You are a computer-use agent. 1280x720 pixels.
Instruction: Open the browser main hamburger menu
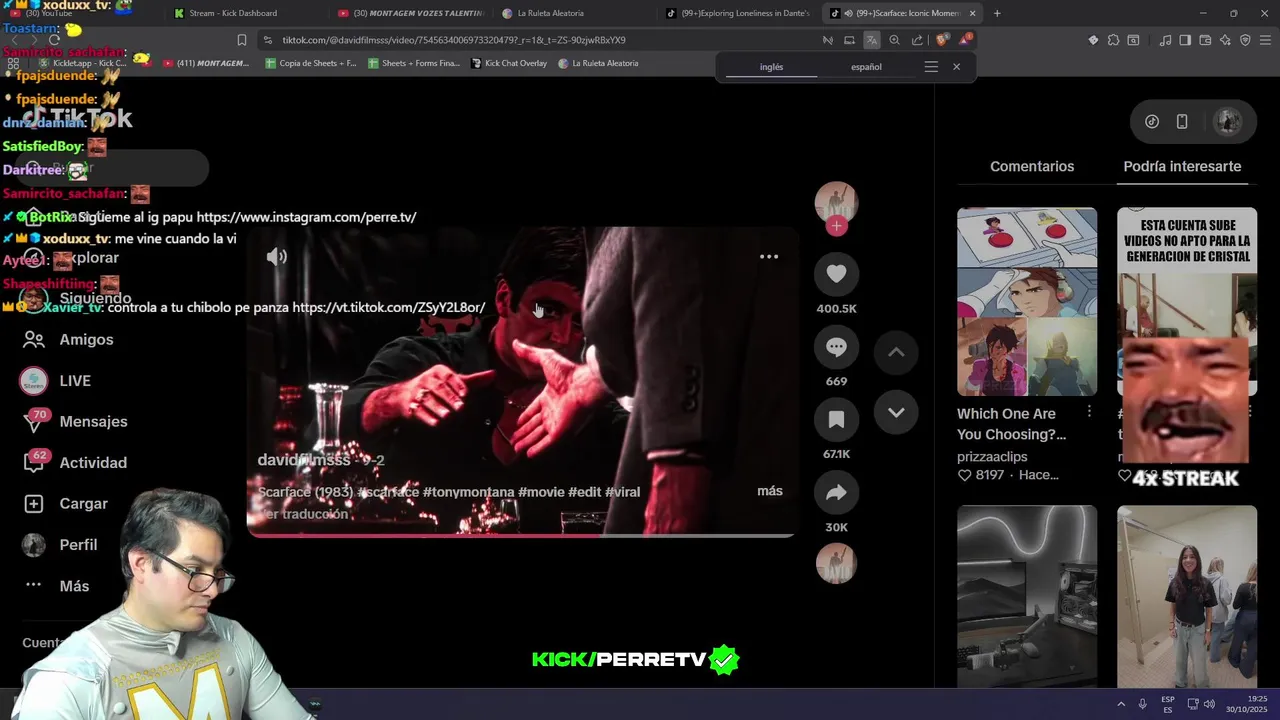pyautogui.click(x=1265, y=40)
